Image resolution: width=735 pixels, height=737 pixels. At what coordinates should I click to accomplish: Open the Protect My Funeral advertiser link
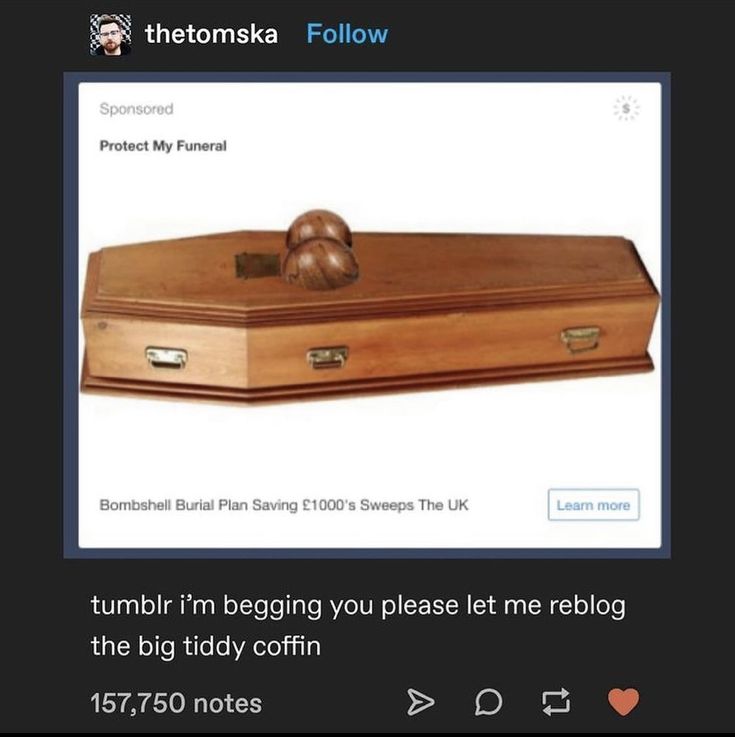[x=163, y=146]
